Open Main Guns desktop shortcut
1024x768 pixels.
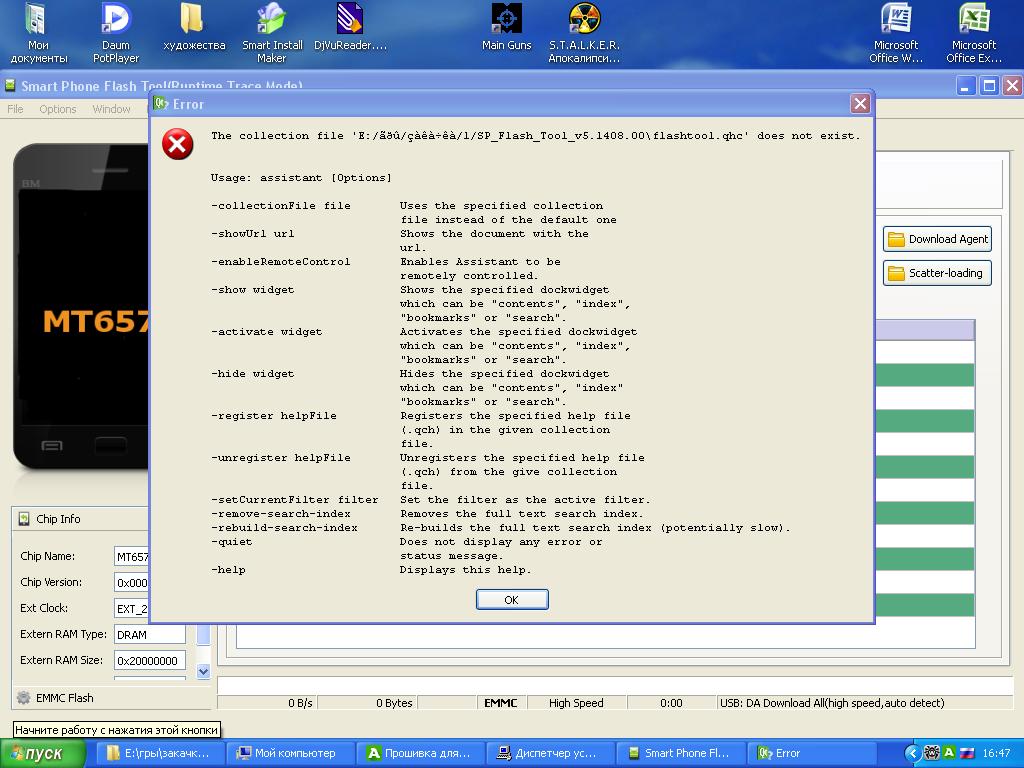pos(506,30)
